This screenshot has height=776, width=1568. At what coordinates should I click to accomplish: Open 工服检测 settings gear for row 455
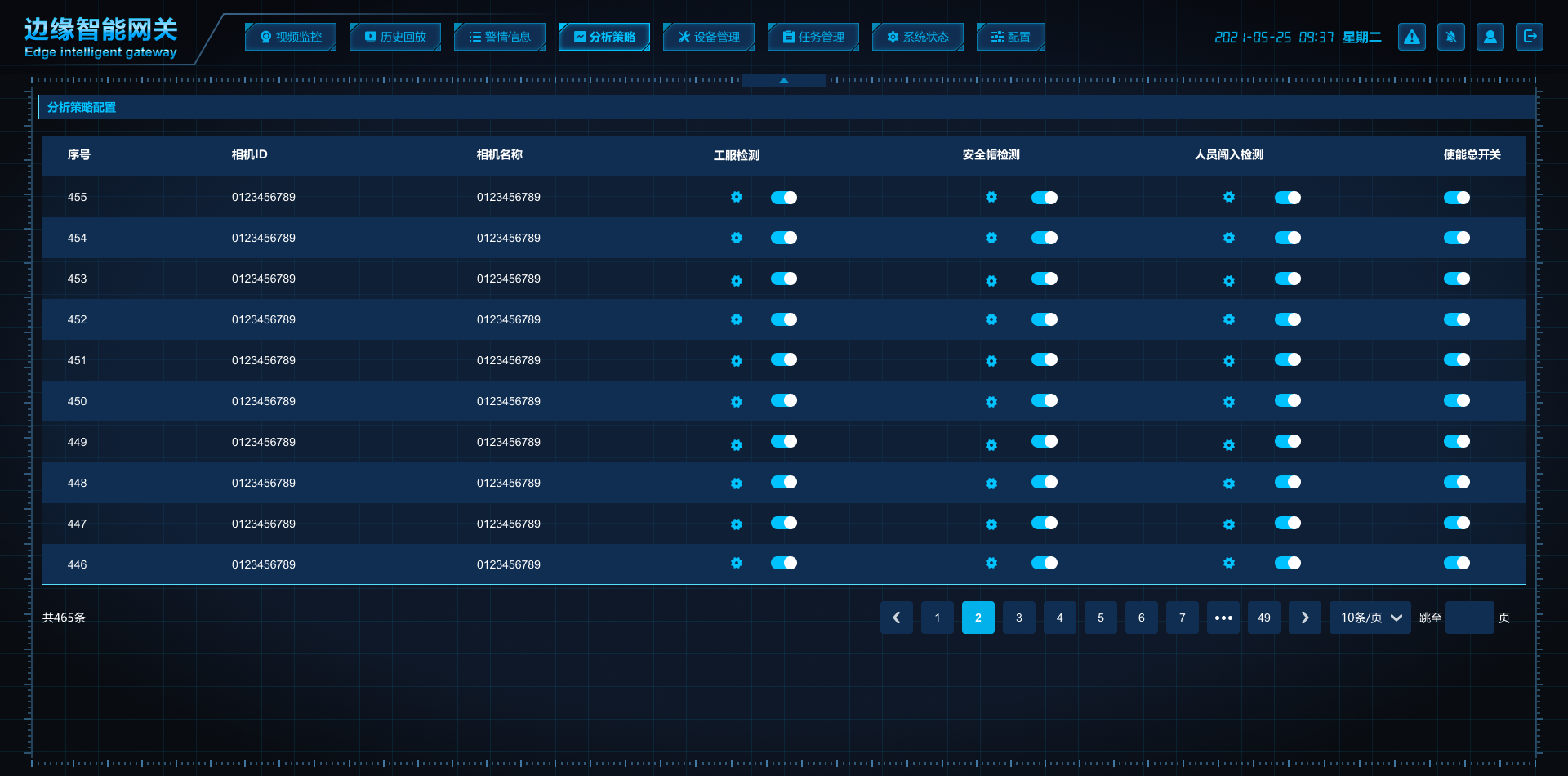pos(737,197)
